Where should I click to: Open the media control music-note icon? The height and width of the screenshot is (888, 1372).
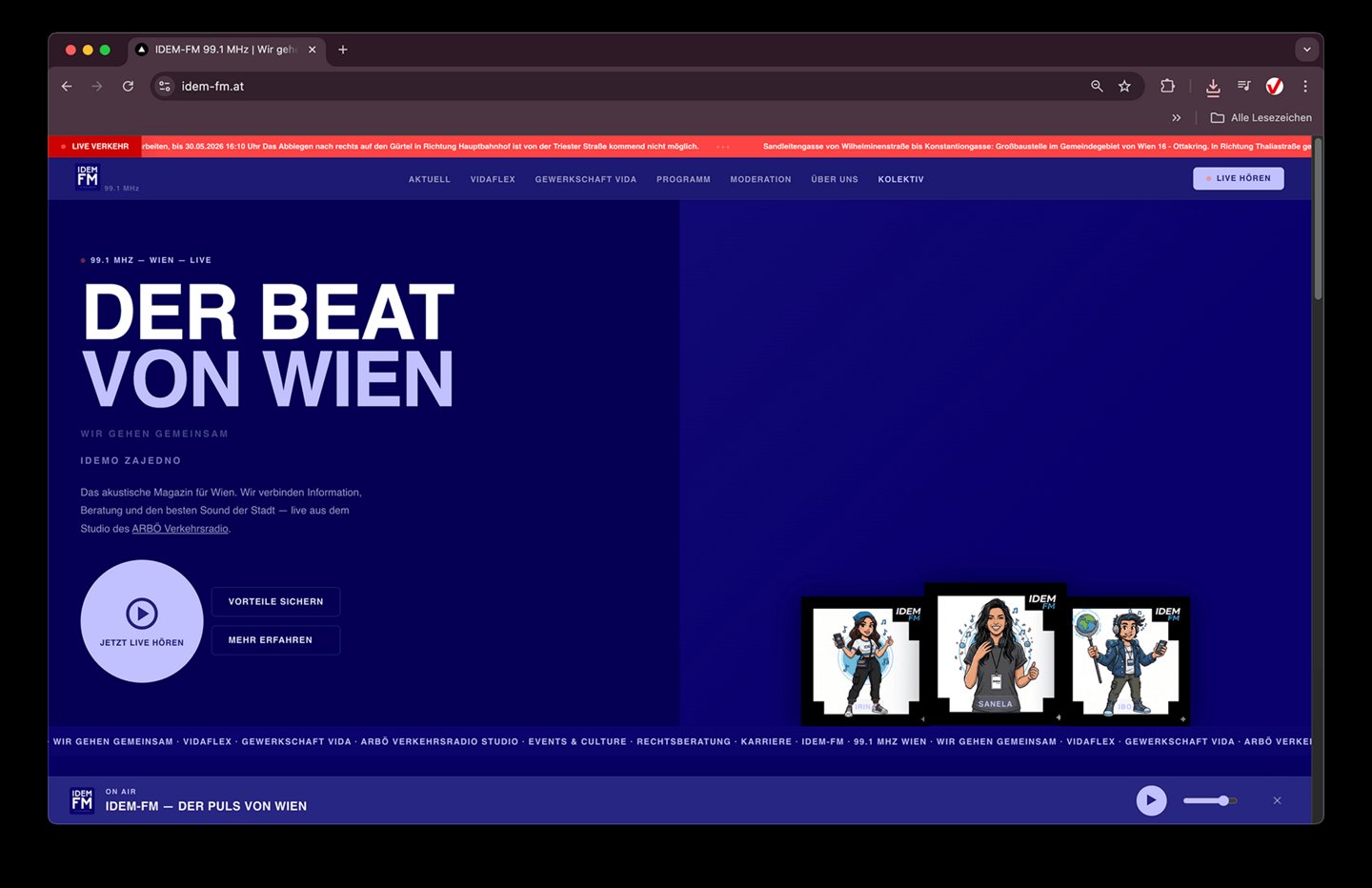1243,86
